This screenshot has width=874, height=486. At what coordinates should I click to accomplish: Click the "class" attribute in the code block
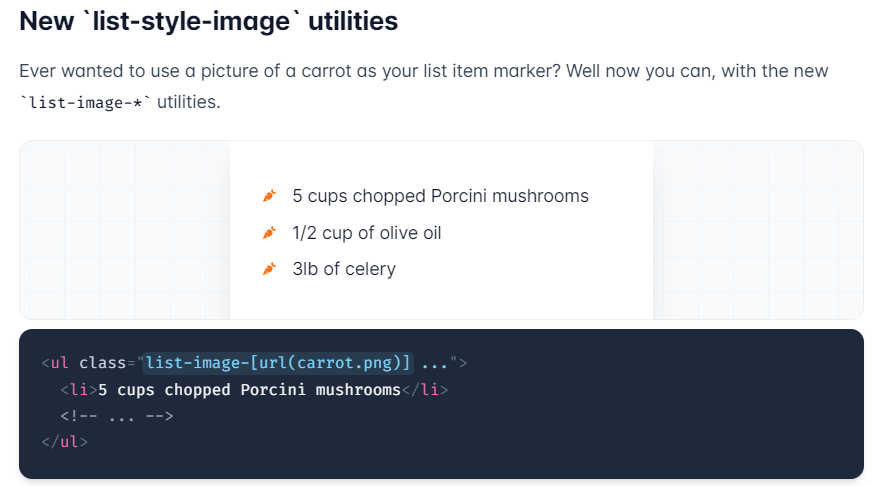tap(104, 362)
